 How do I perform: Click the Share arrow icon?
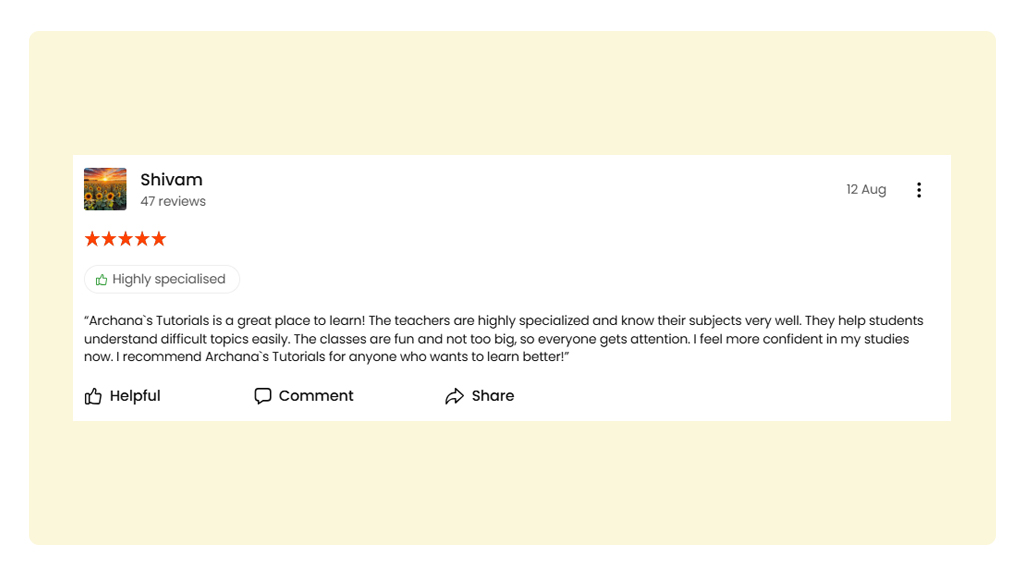click(454, 396)
